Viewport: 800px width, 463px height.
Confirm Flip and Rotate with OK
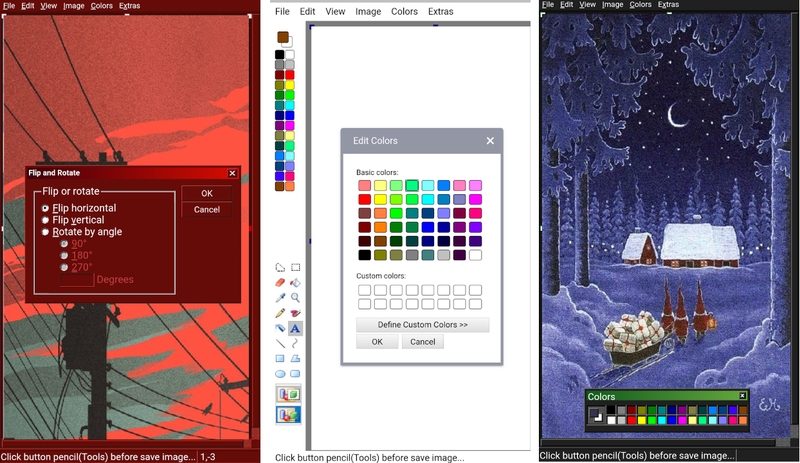tap(207, 193)
